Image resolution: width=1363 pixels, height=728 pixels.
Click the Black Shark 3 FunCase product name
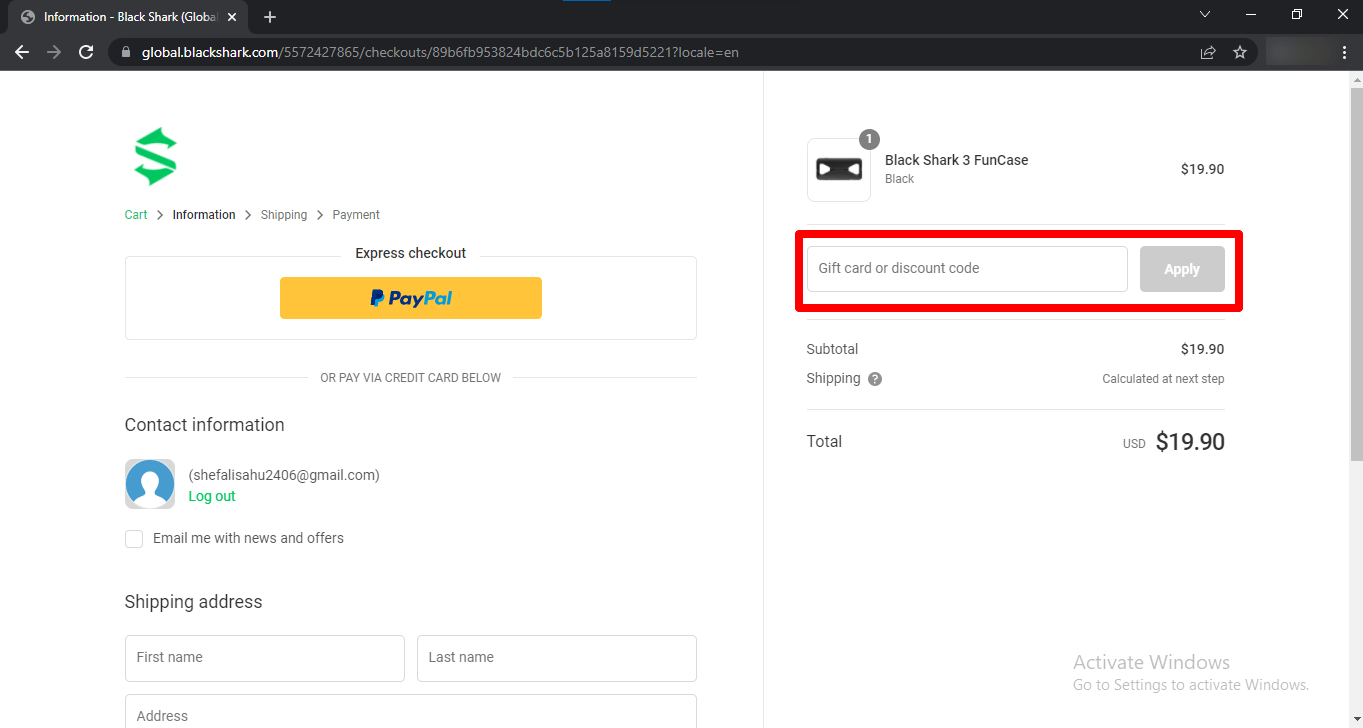point(957,160)
